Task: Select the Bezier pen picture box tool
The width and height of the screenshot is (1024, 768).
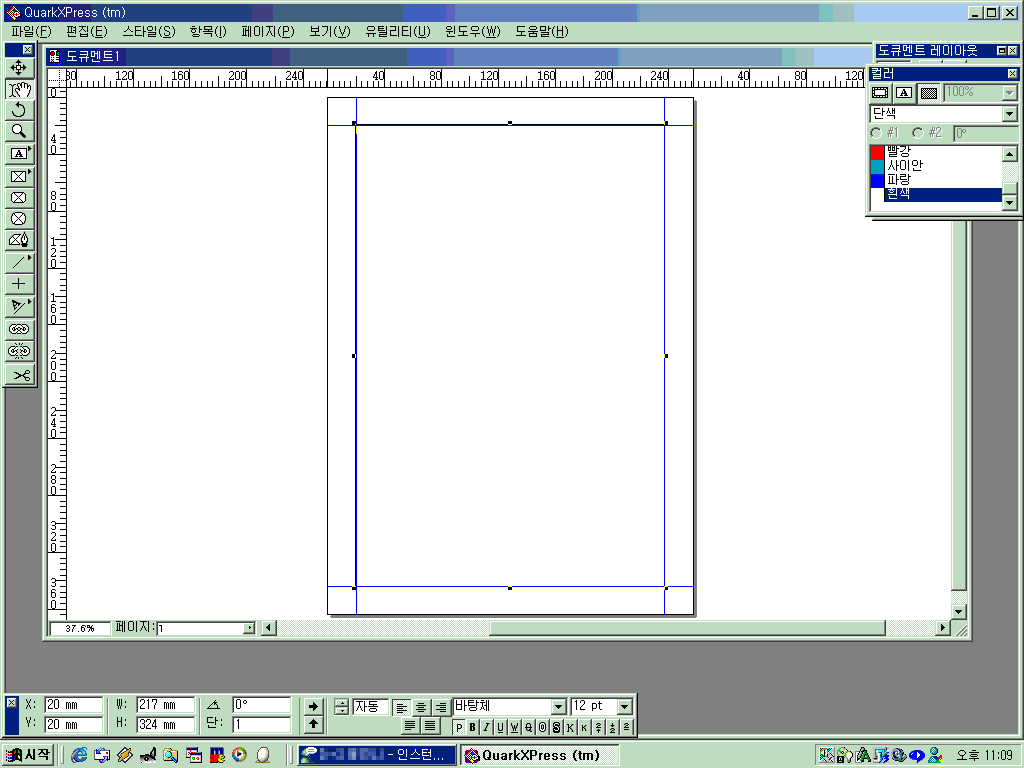Action: (19, 241)
